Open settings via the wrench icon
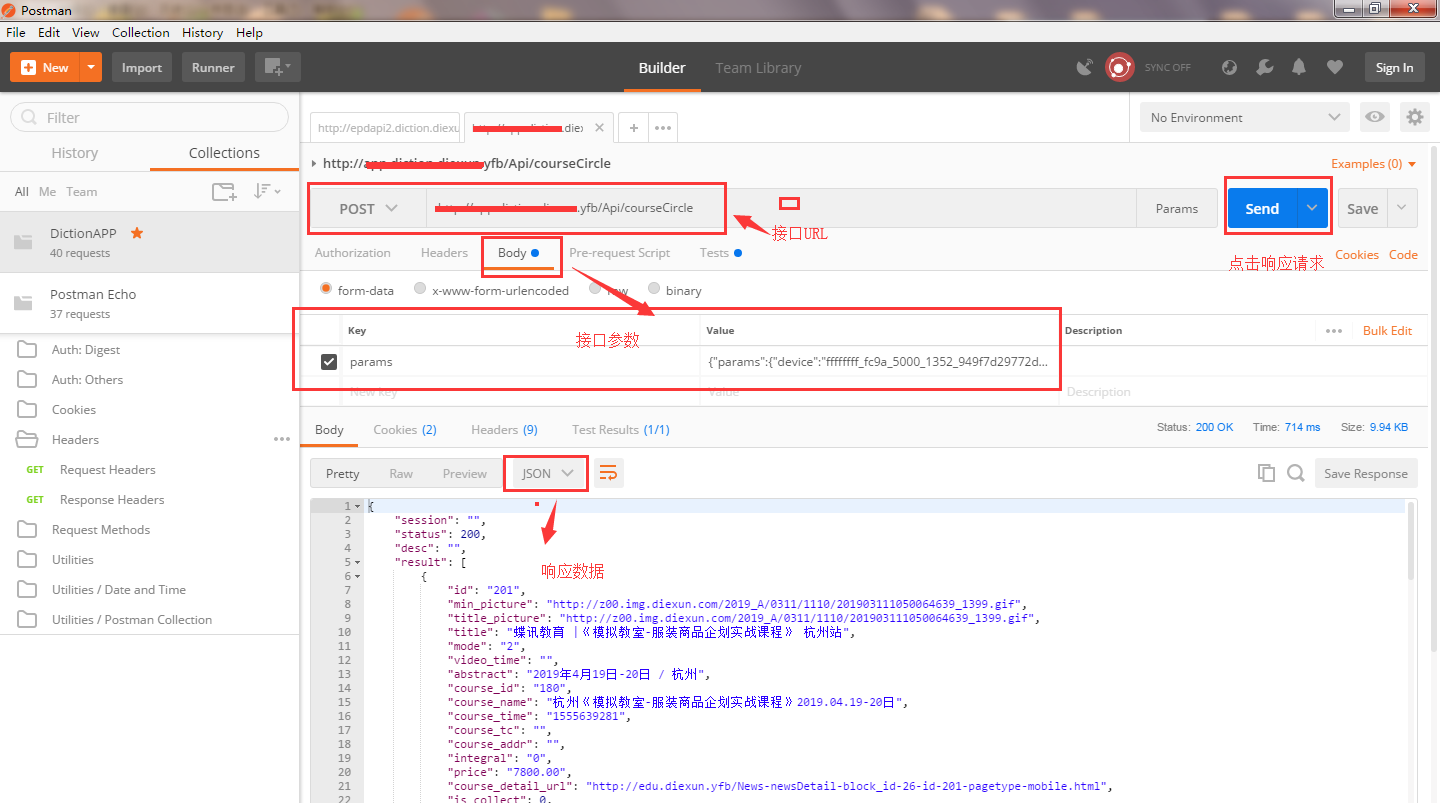The height and width of the screenshot is (803, 1440). point(1264,67)
